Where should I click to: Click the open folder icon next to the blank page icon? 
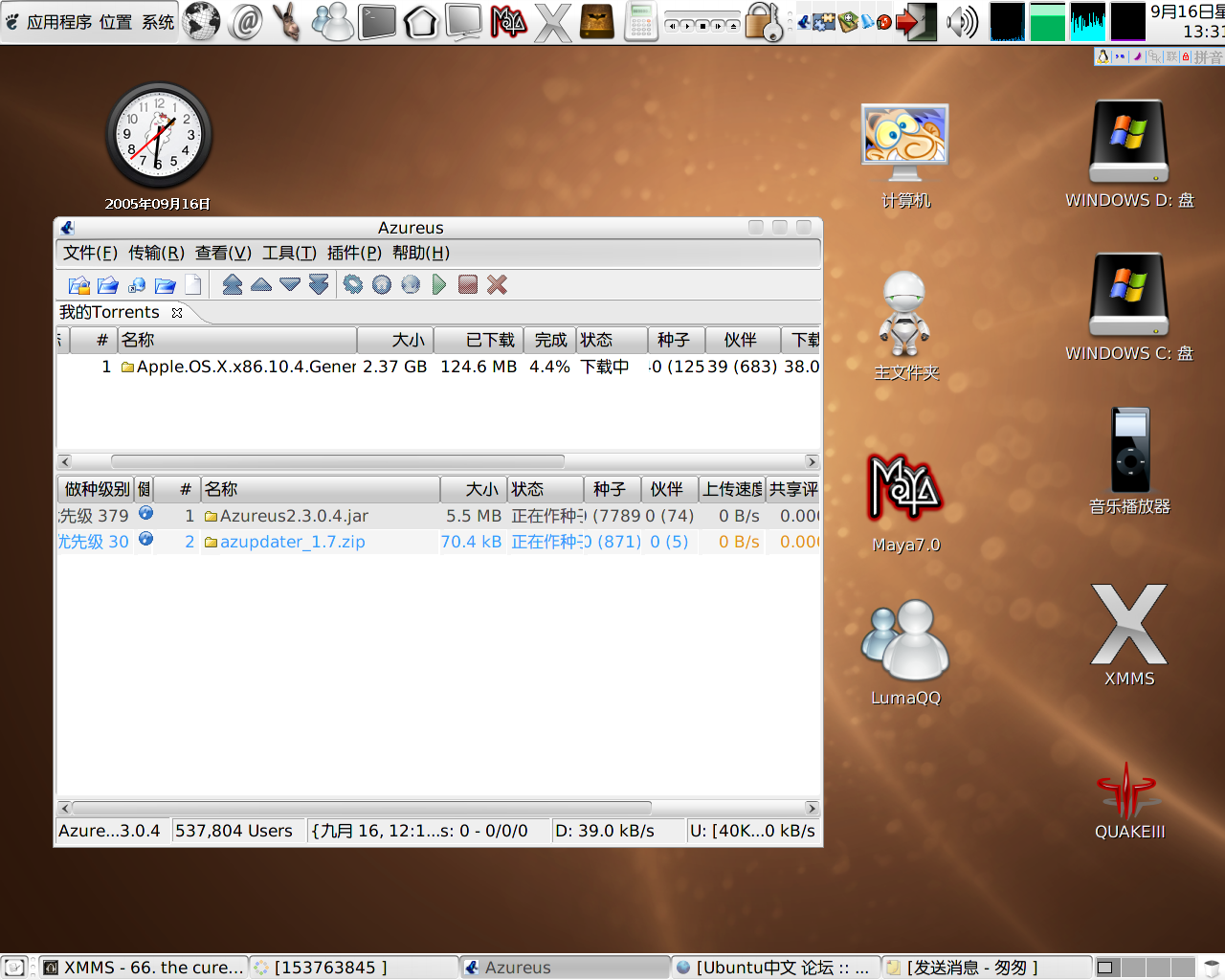166,285
